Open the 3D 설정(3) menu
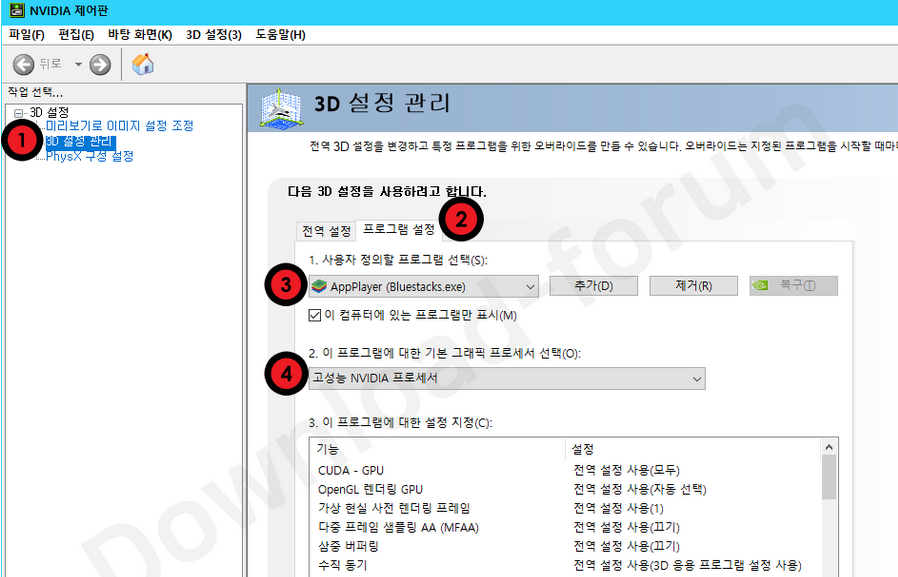The height and width of the screenshot is (577, 898). point(214,35)
